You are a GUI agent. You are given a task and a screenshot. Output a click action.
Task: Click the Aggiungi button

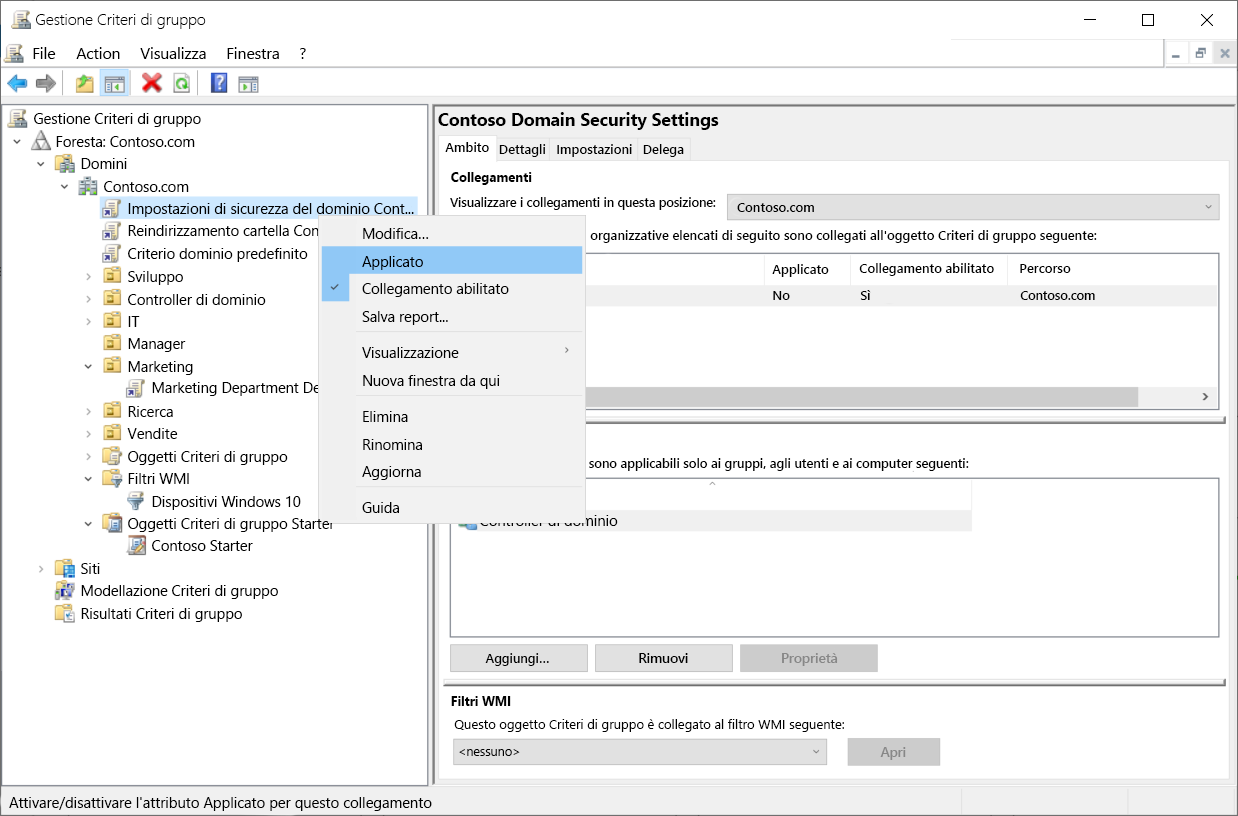[x=518, y=658]
